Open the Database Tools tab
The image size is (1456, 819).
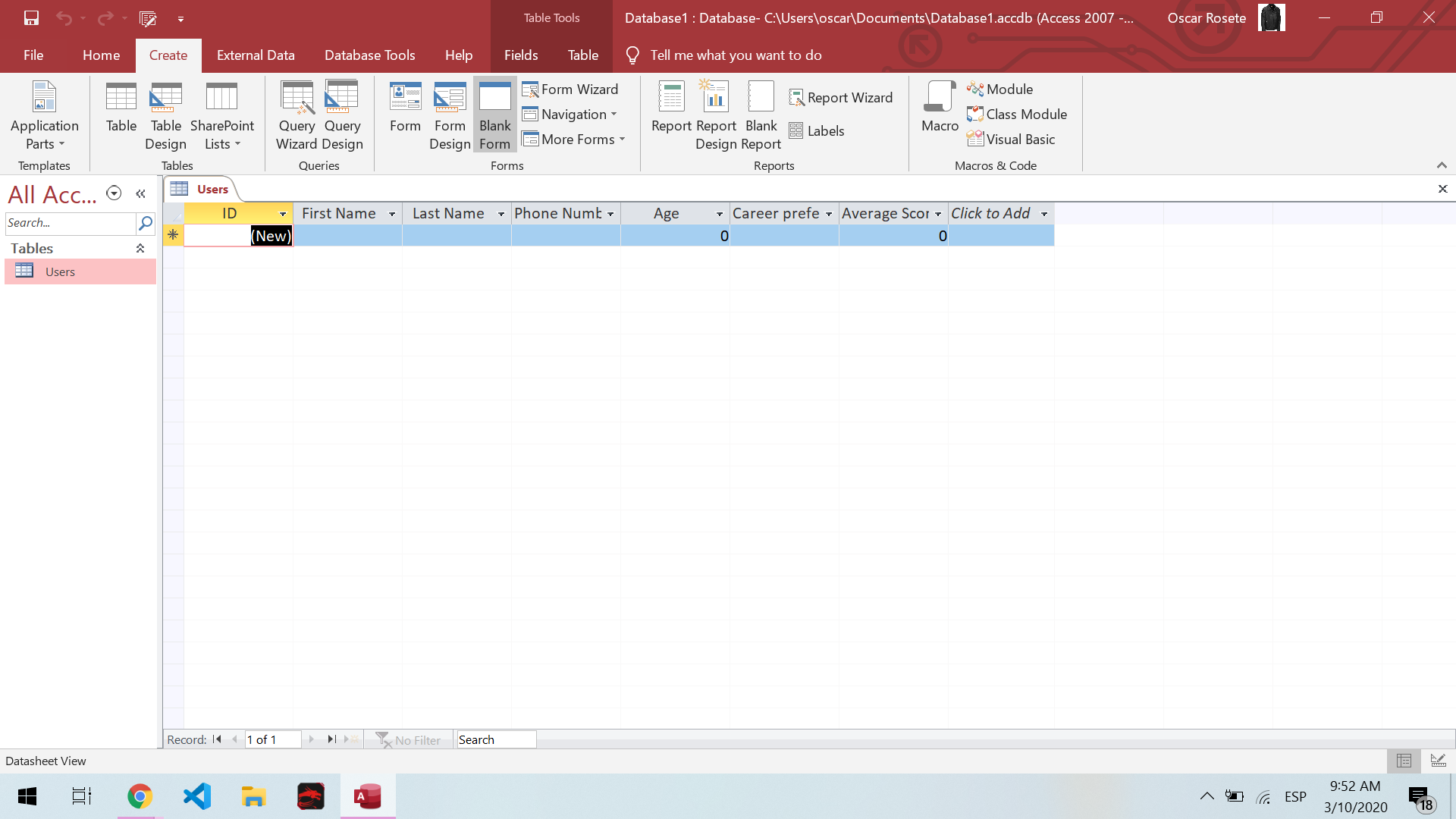coord(369,55)
